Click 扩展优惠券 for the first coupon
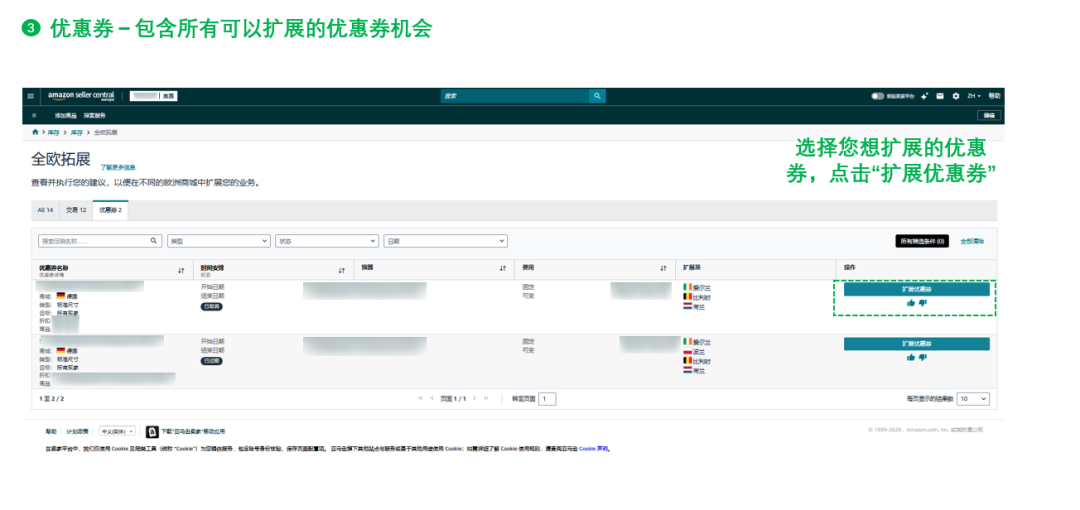The width and height of the screenshot is (1080, 510). (917, 289)
